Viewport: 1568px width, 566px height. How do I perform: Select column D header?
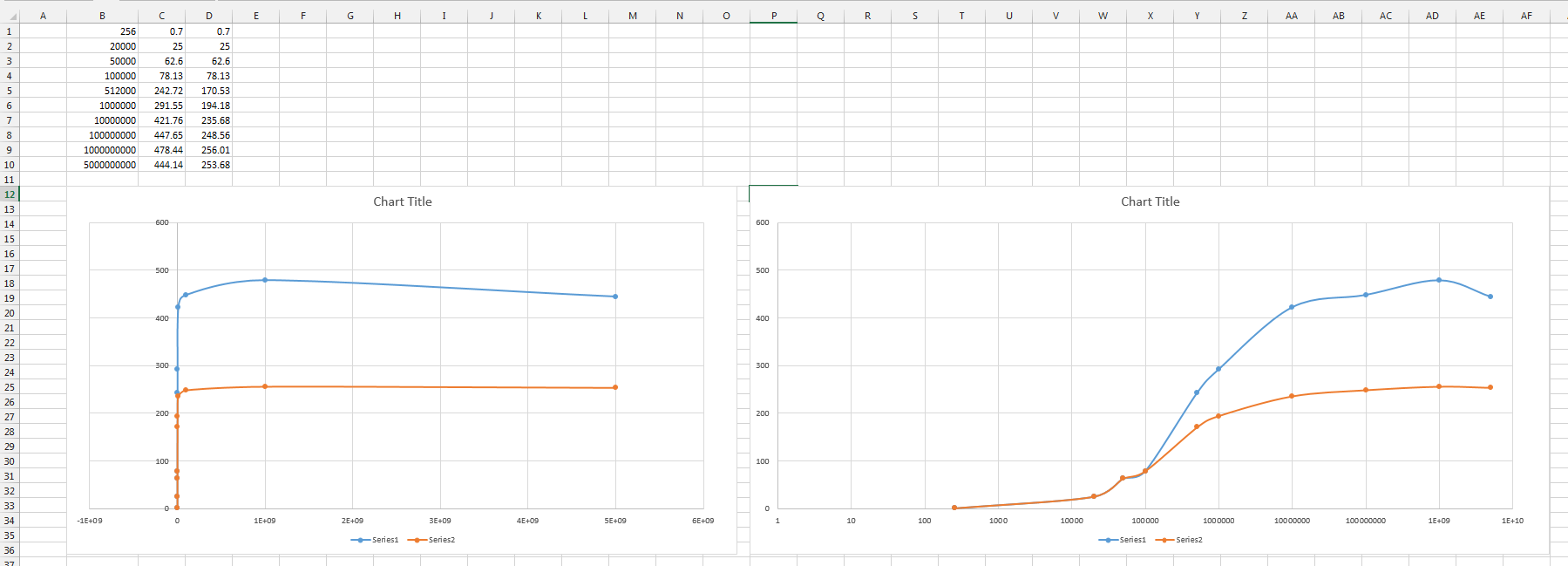click(x=209, y=16)
